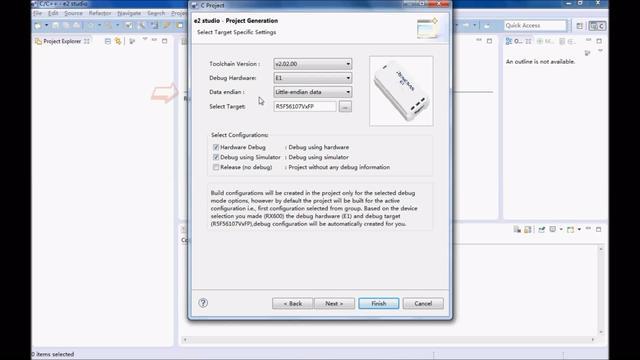Maximize the Project Explorer view

pyautogui.click(x=164, y=41)
